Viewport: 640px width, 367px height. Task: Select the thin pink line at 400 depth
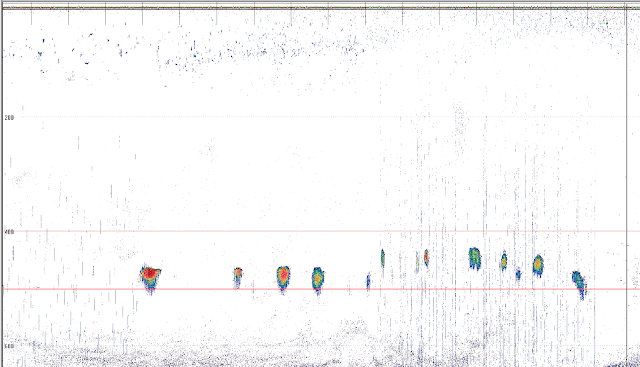321,231
